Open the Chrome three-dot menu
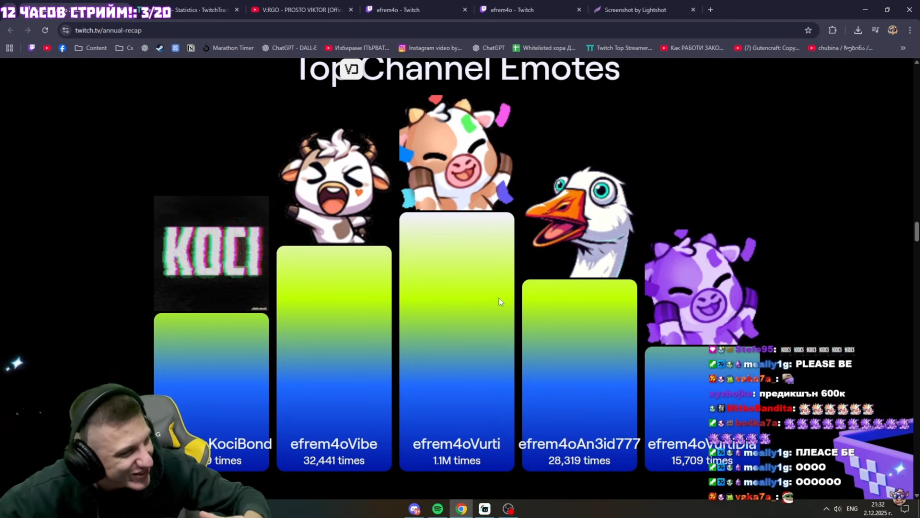The image size is (920, 518). [910, 30]
